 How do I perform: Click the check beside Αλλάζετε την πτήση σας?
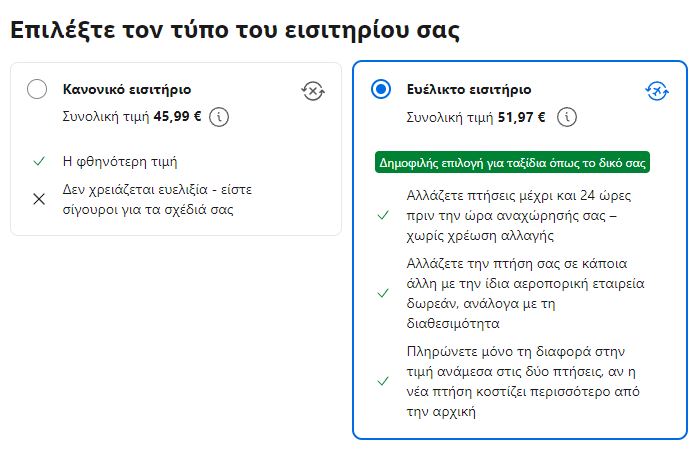coord(383,293)
